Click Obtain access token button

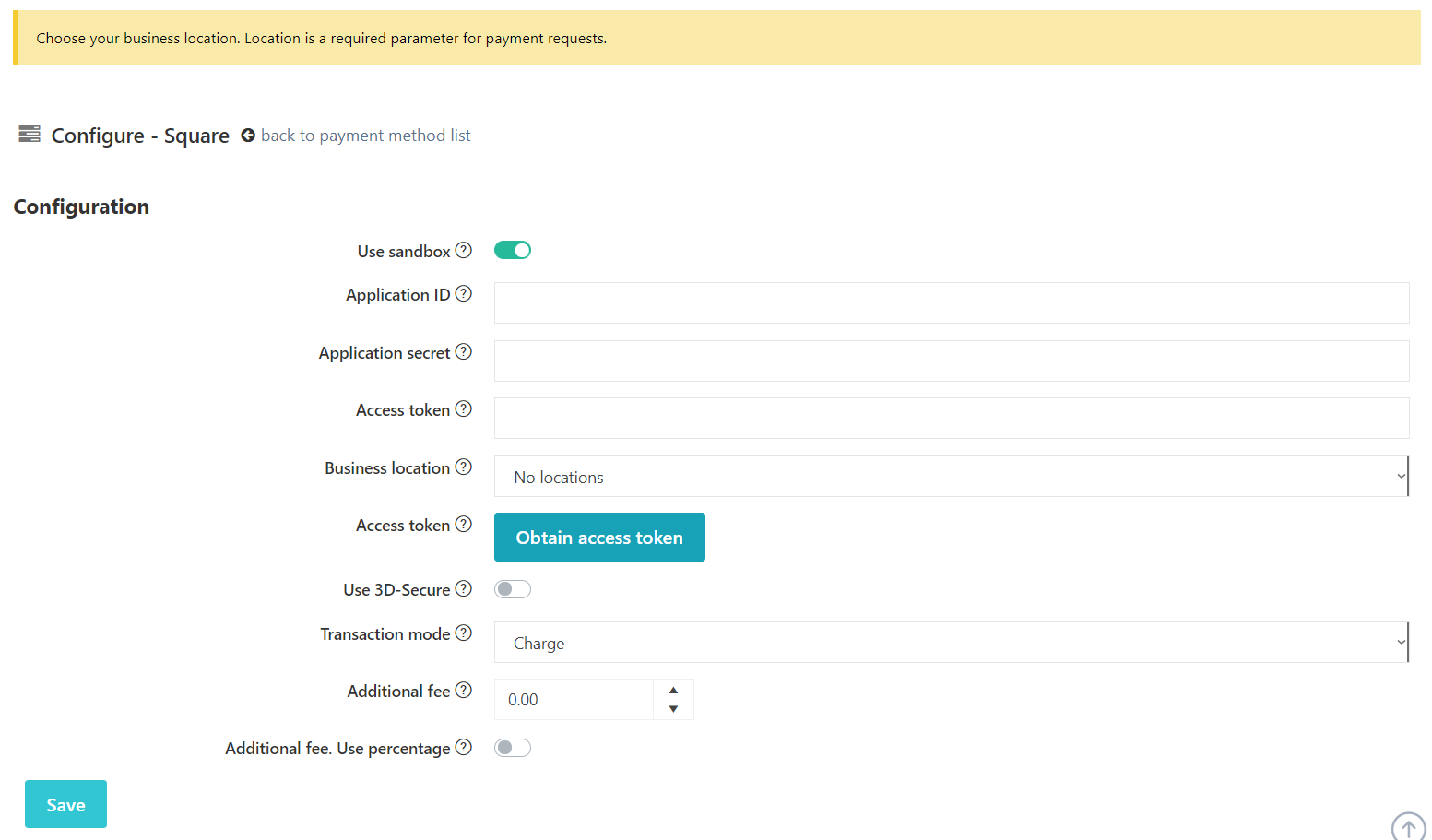599,538
